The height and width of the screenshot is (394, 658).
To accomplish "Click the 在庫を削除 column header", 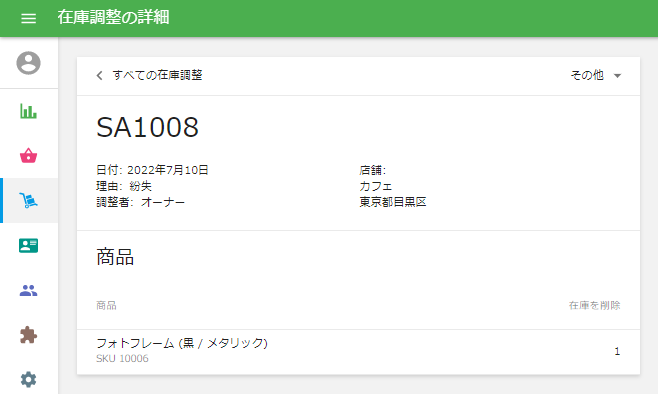I will 594,305.
